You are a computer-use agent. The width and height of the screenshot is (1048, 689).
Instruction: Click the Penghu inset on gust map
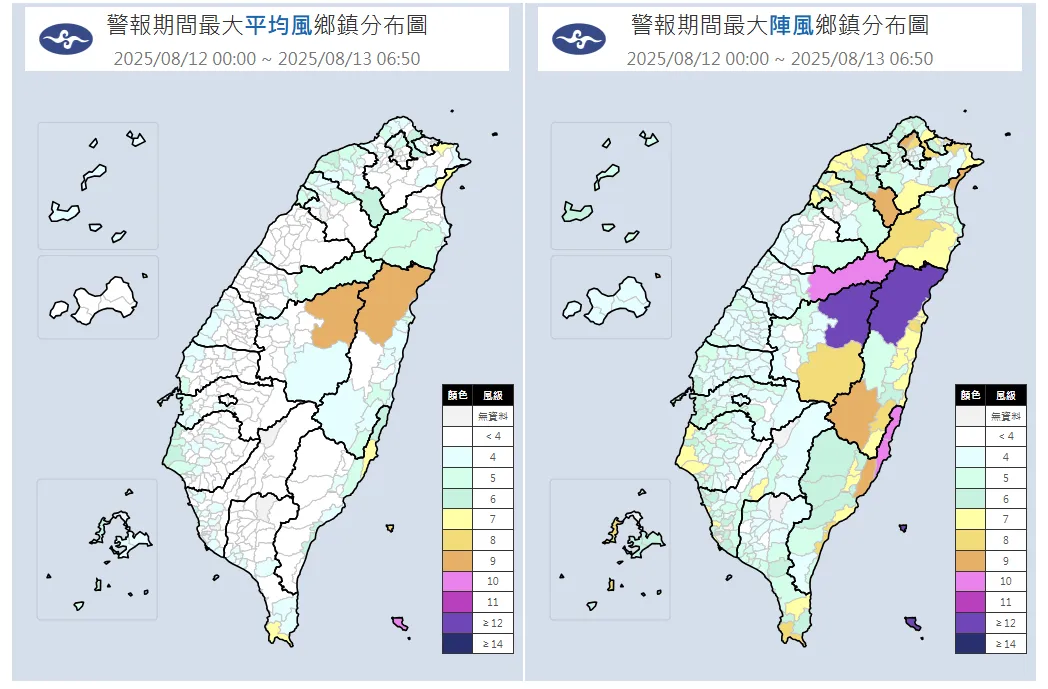point(610,549)
